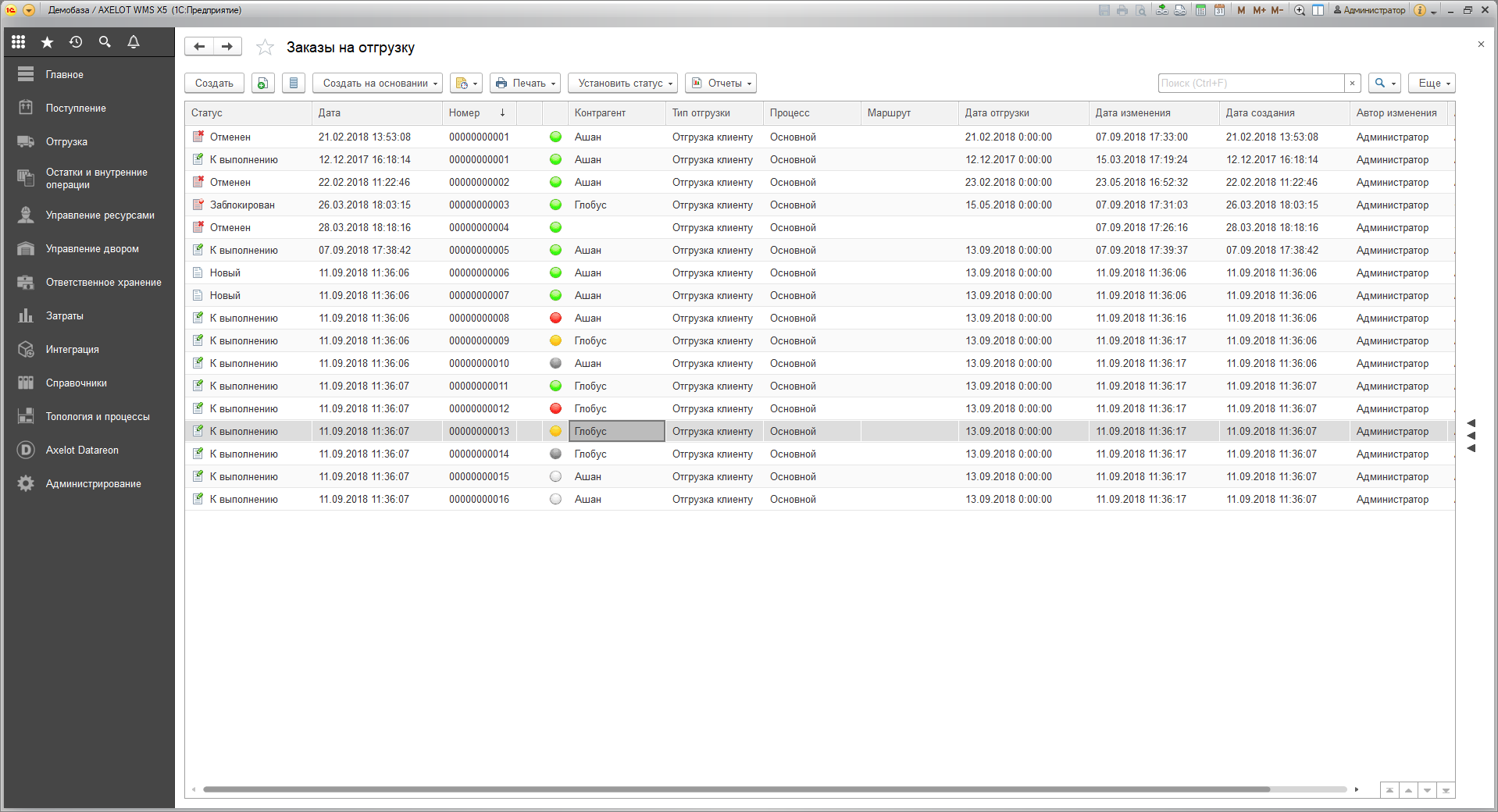Open the document-with-clock dropdown button in toolbar
The image size is (1498, 812).
pos(466,83)
